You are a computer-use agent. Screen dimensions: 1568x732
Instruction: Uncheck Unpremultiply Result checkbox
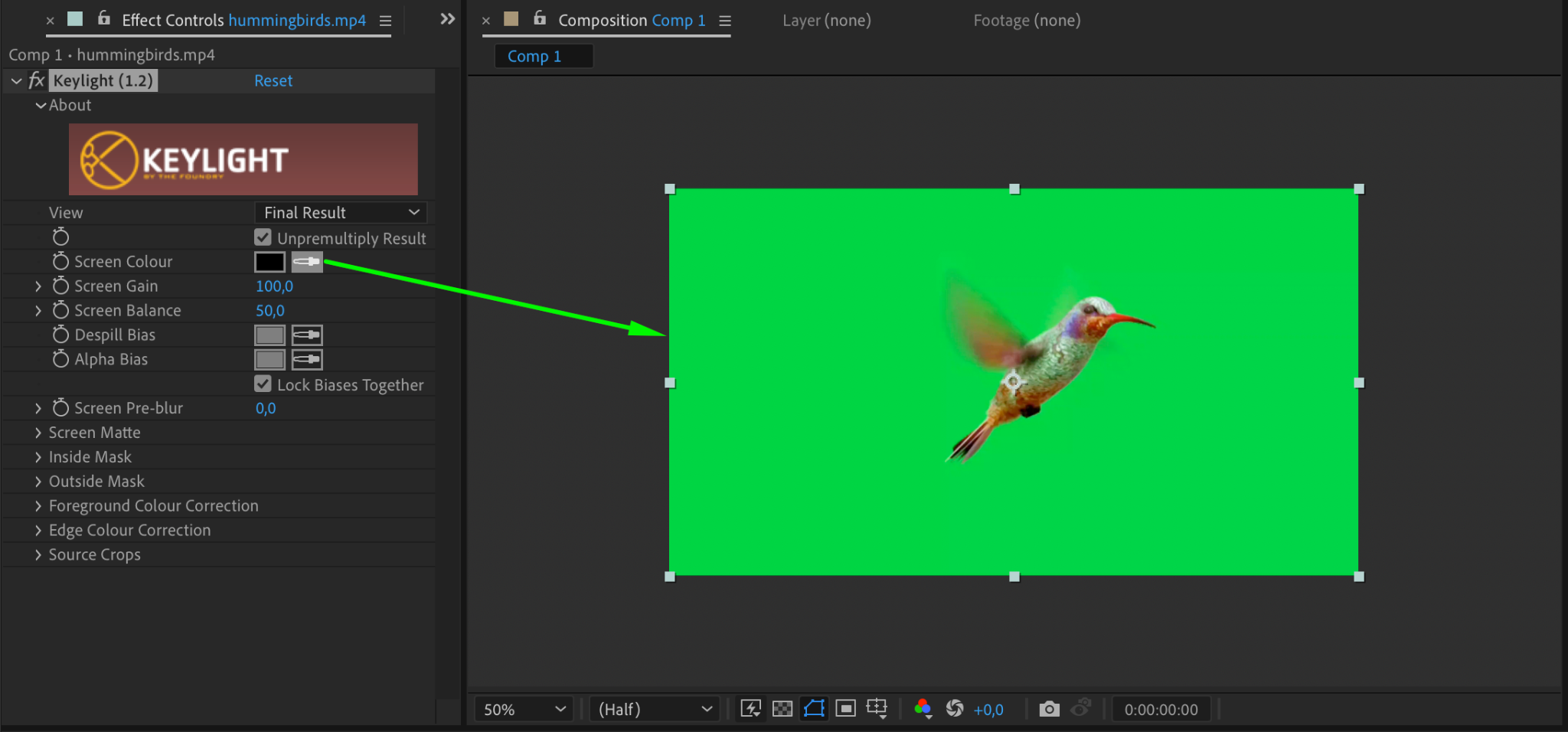tap(263, 237)
